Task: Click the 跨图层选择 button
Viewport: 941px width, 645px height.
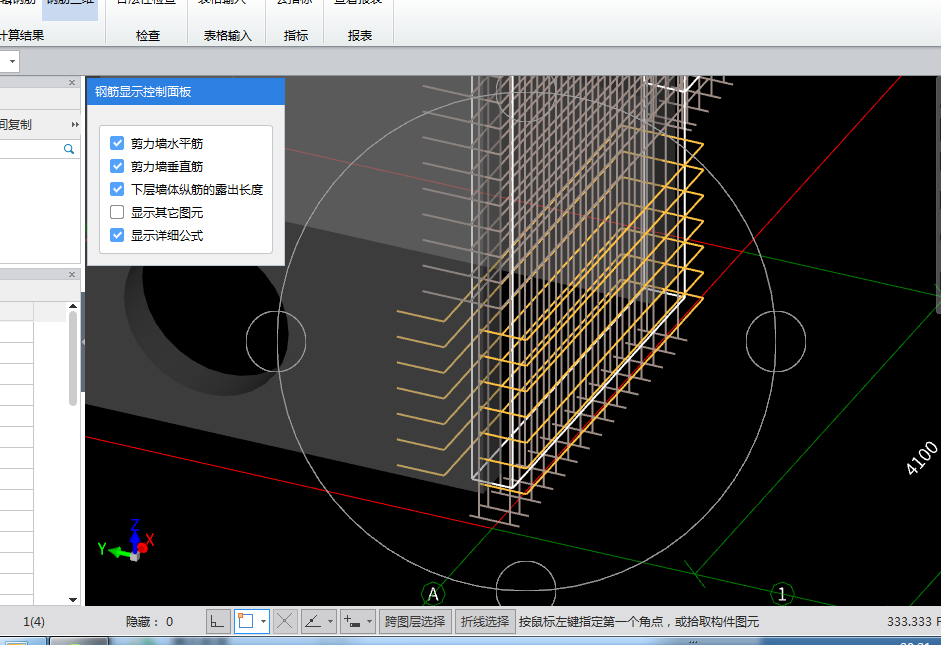Action: [x=415, y=622]
